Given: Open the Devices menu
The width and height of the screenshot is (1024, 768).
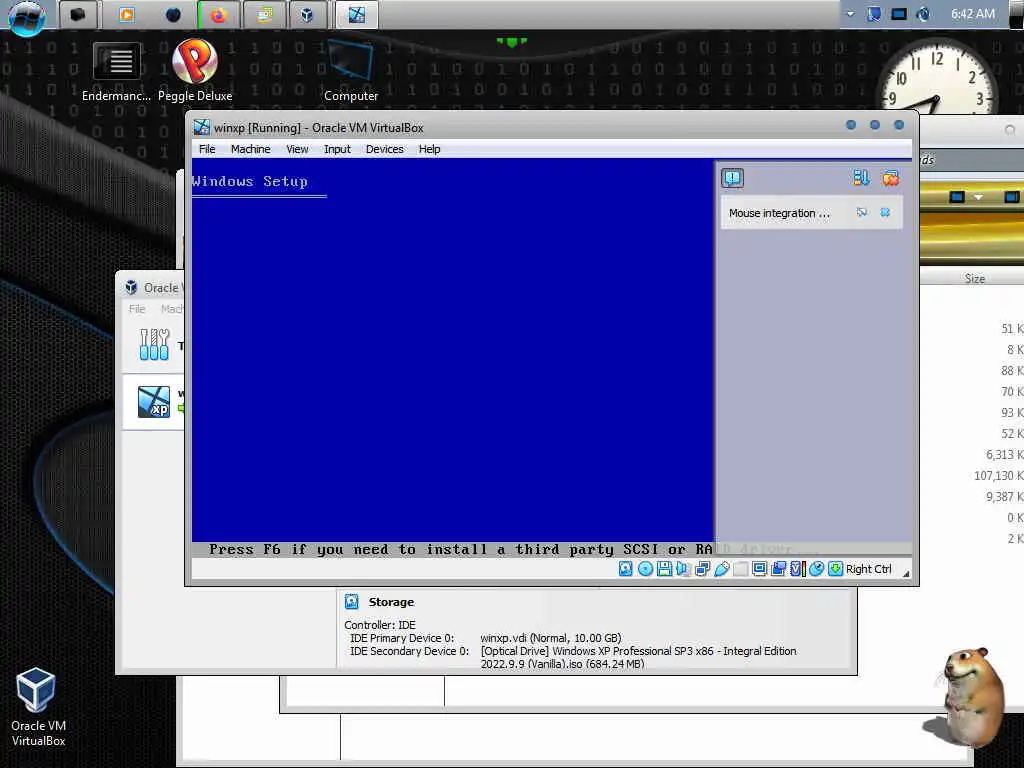Looking at the screenshot, I should point(385,149).
